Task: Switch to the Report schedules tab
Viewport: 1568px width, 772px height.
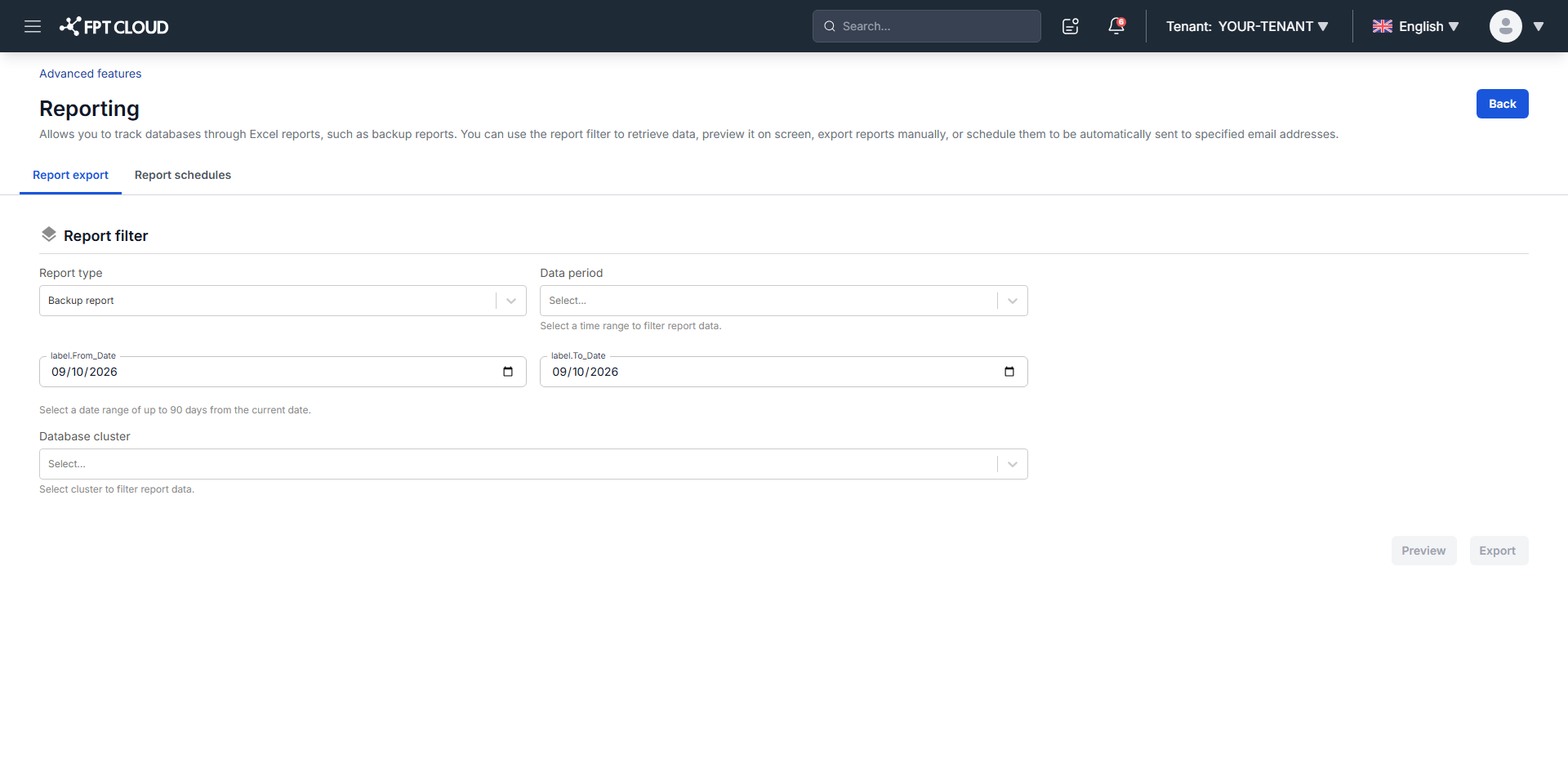Action: tap(183, 175)
